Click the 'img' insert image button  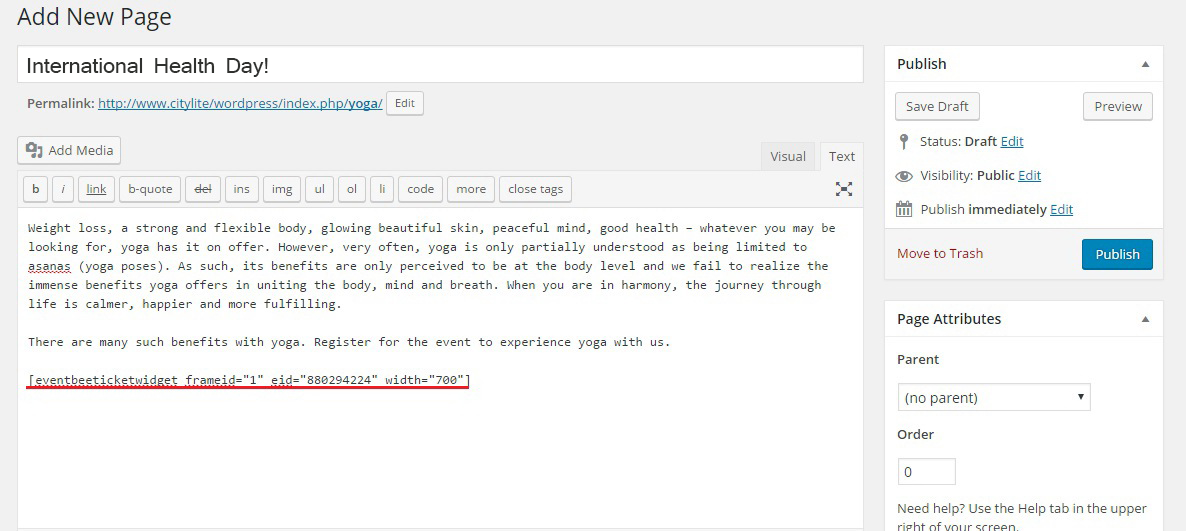282,189
